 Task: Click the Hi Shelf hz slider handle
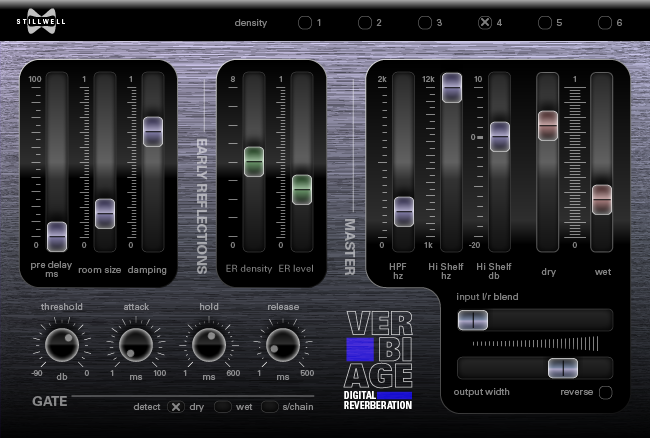(452, 88)
